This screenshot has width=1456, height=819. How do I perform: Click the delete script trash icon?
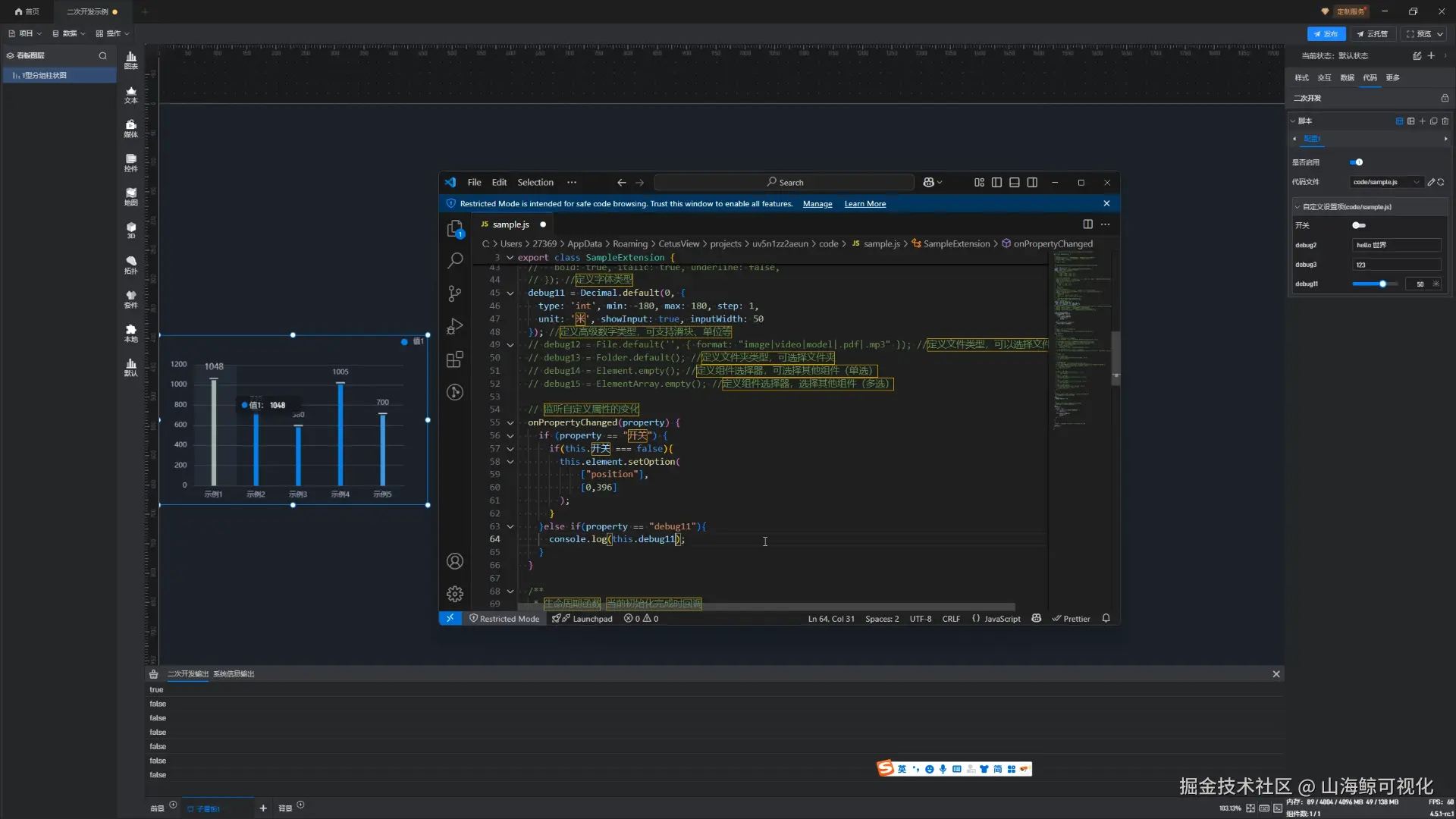point(1445,121)
